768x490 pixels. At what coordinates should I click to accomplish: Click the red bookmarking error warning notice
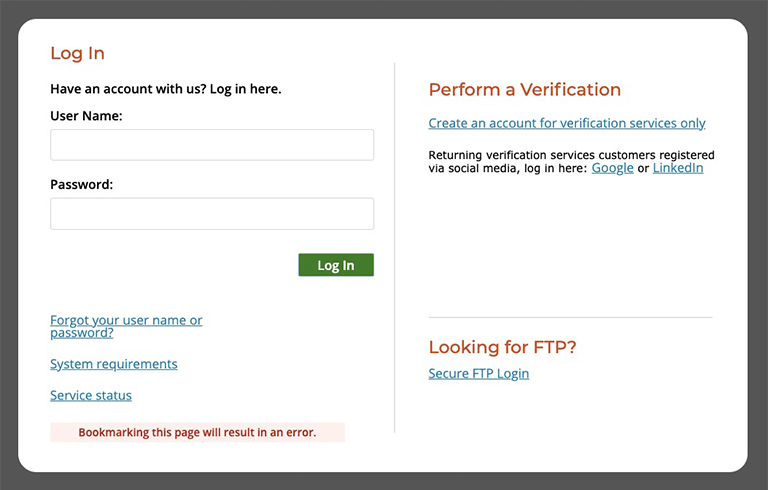(x=197, y=433)
